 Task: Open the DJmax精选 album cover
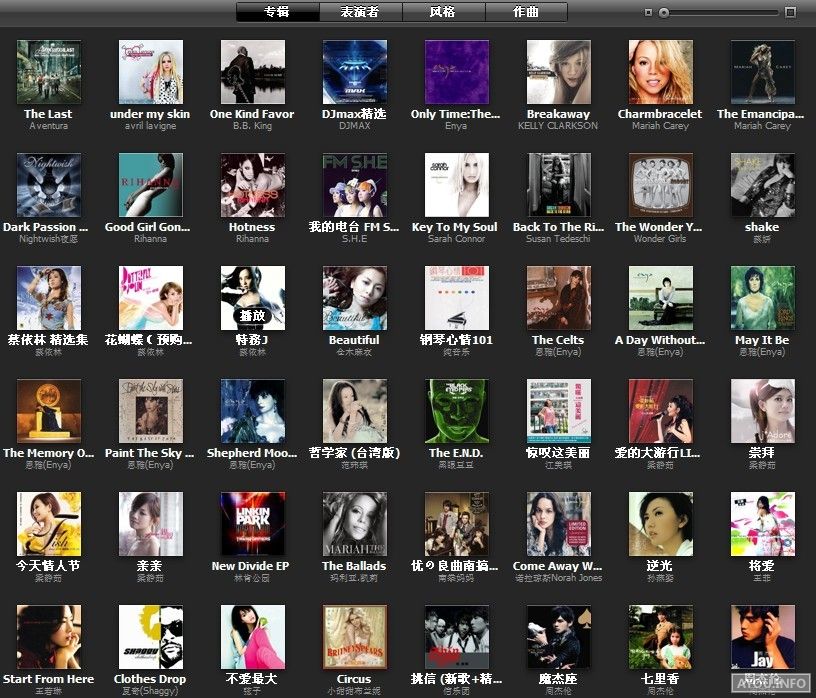[355, 72]
